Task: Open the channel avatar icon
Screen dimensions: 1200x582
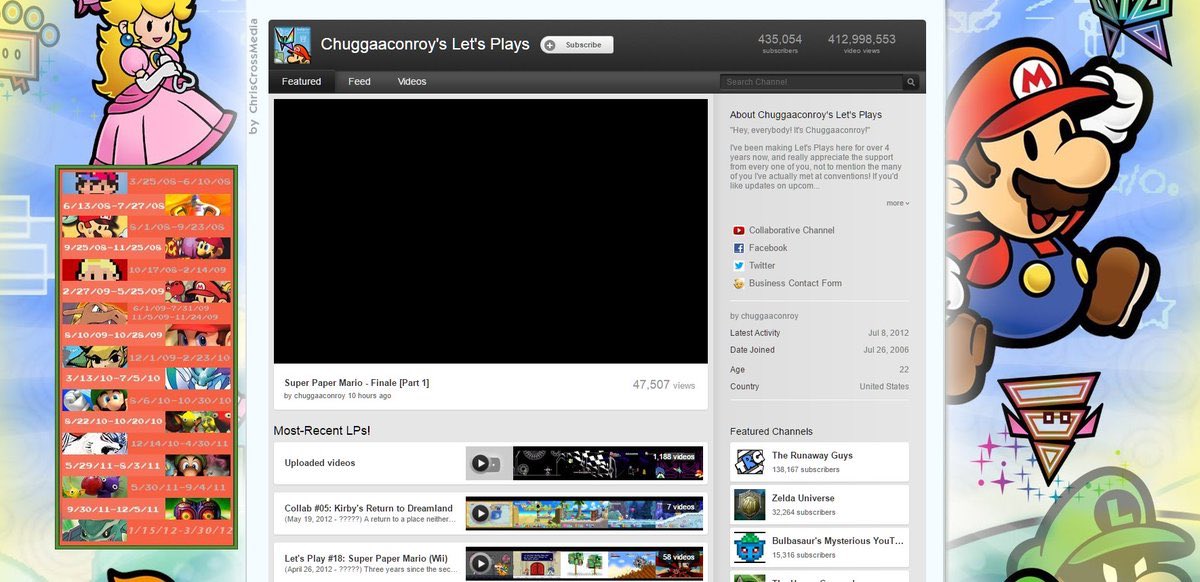Action: tap(292, 45)
